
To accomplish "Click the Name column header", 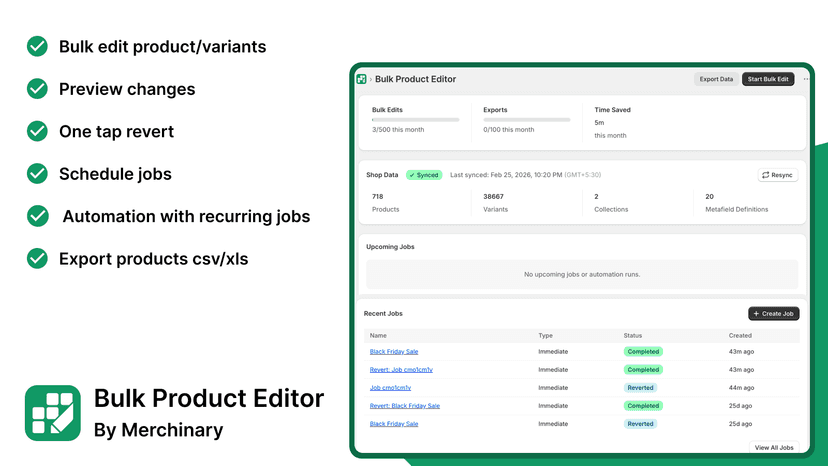I will tap(378, 335).
